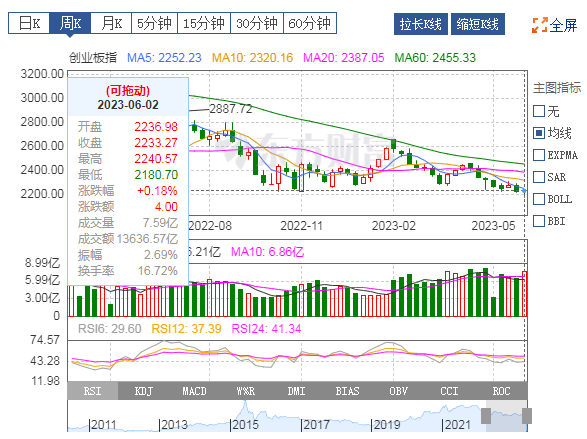Click the 创业板指 index name label
587x439 pixels.
tap(93, 58)
